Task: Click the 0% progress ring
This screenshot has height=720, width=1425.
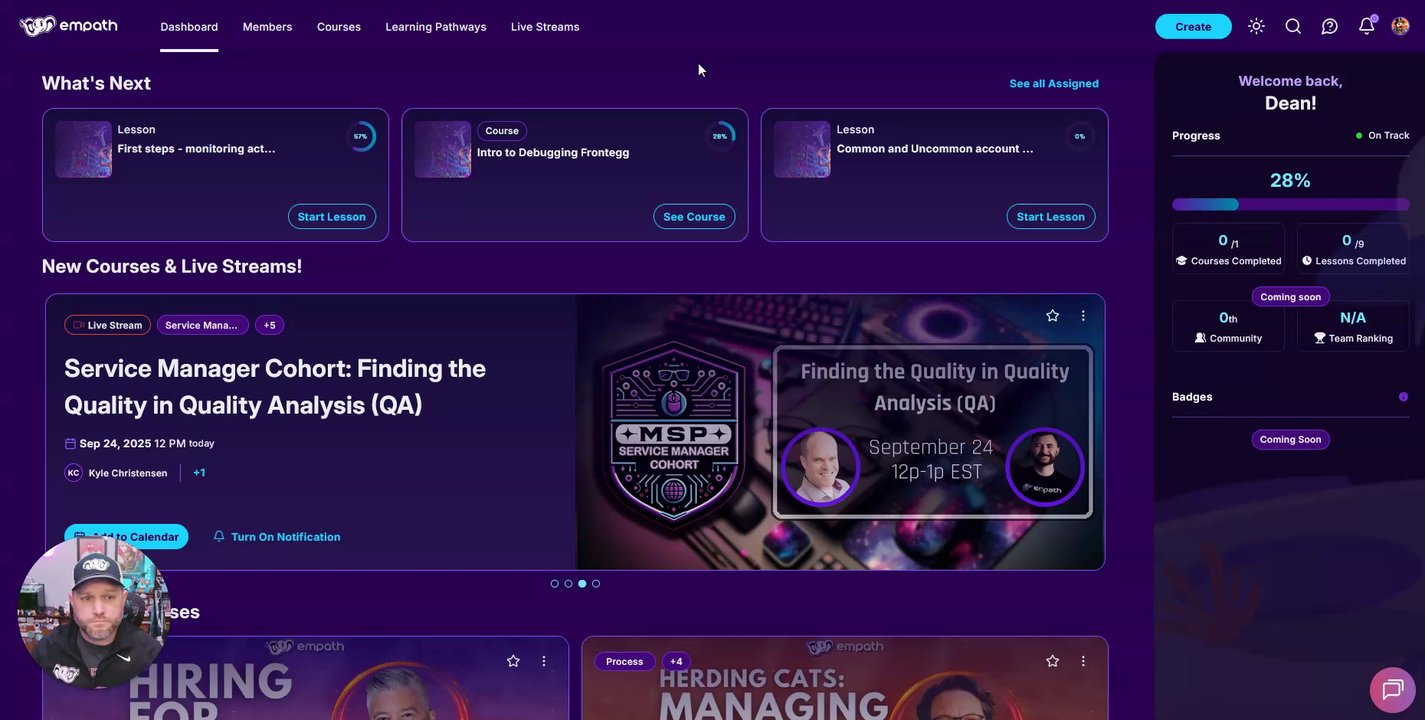Action: tap(1080, 136)
